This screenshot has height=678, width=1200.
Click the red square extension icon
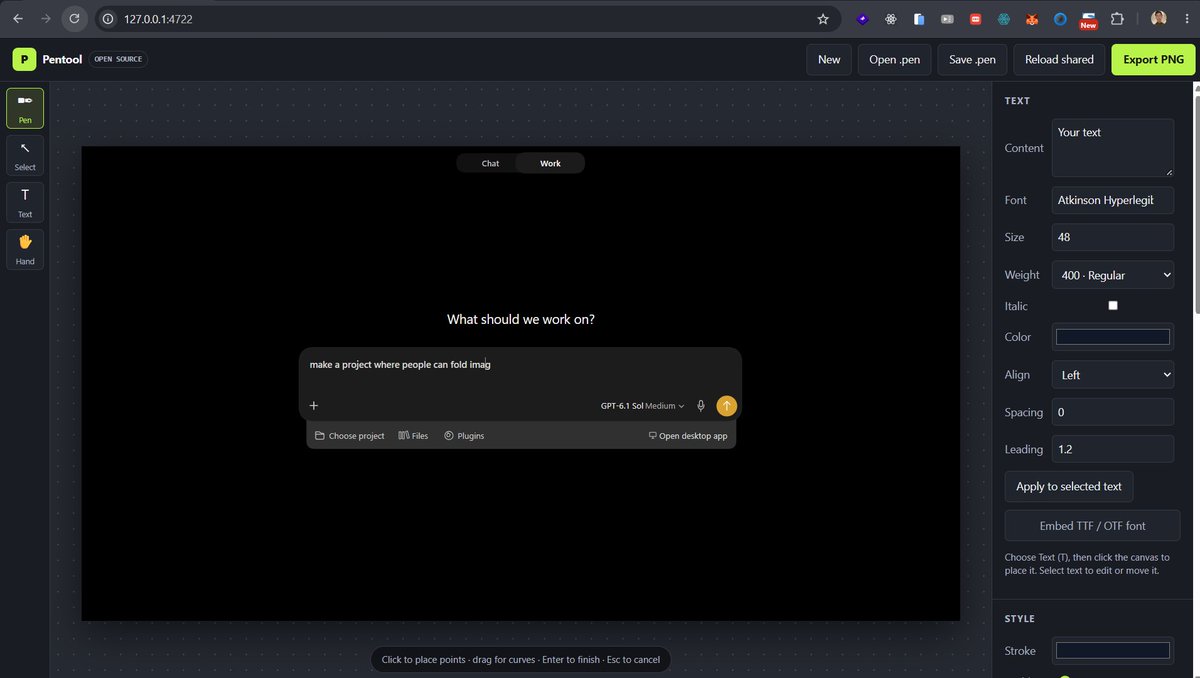[976, 18]
